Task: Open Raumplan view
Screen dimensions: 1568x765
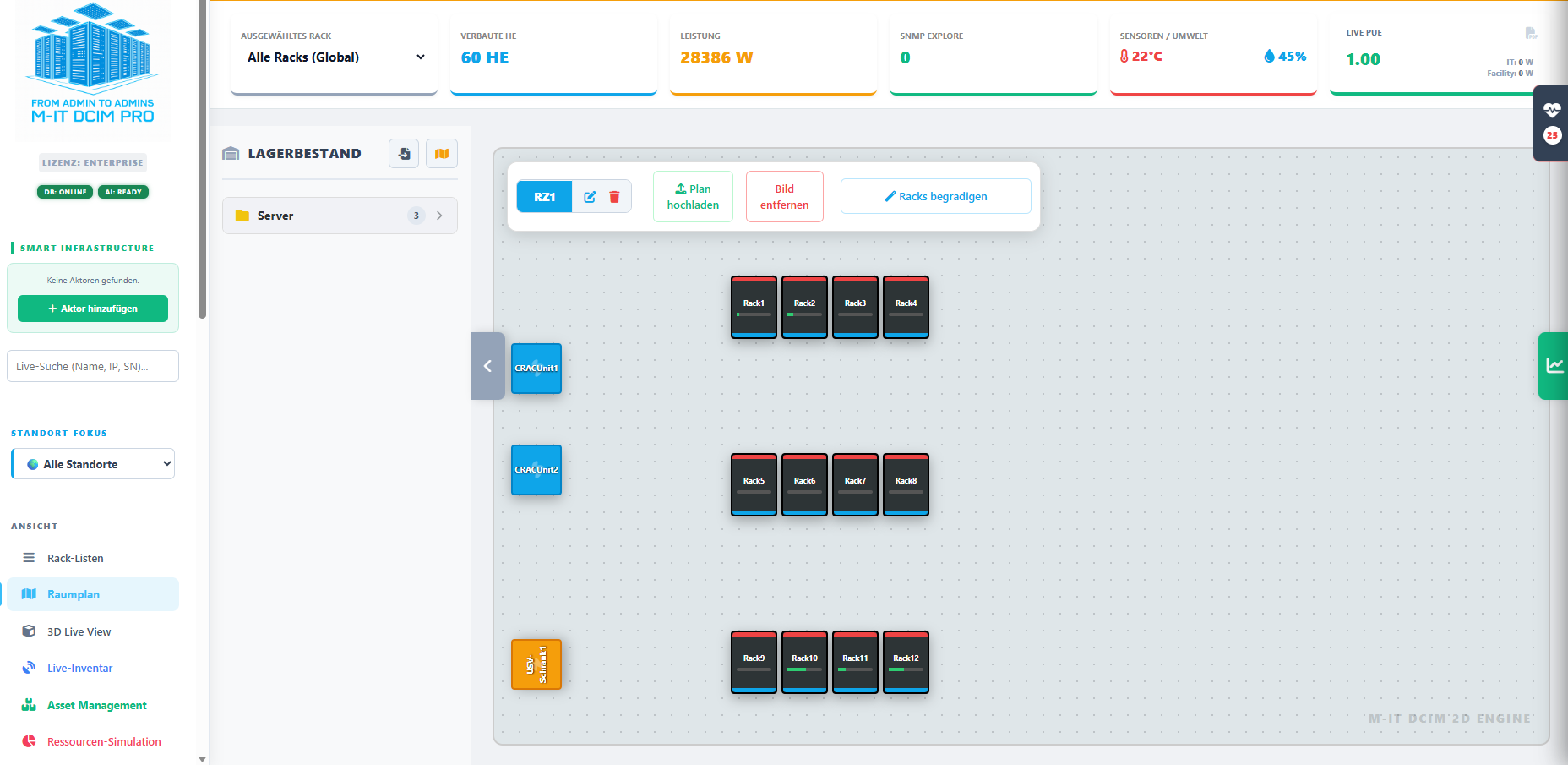Action: click(x=93, y=594)
